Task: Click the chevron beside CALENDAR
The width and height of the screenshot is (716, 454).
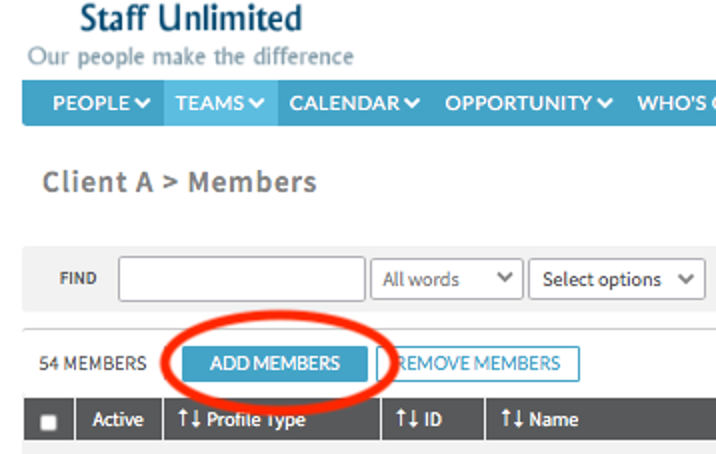Action: [412, 103]
